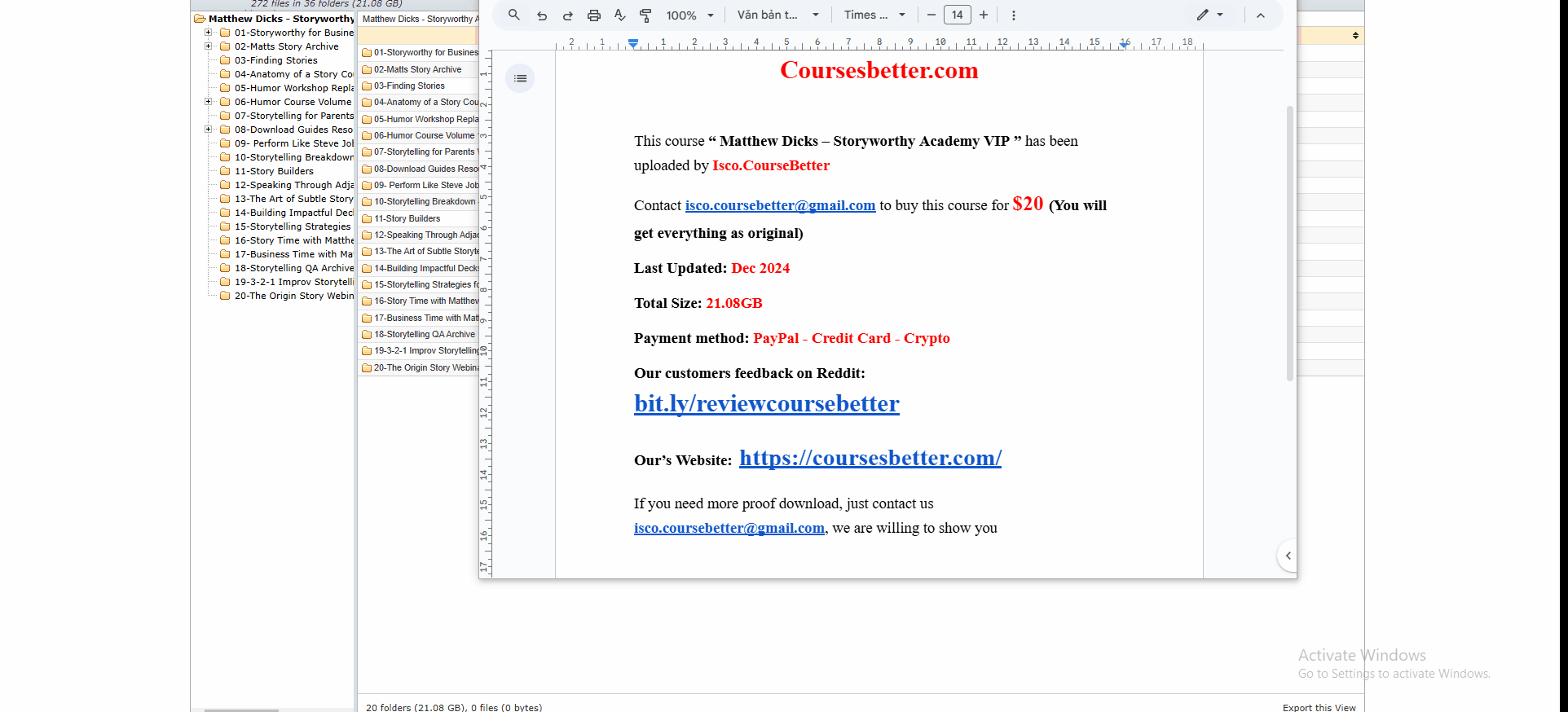Follow the https://coursesbetter.com/ website link
This screenshot has width=1568, height=712.
coord(870,458)
